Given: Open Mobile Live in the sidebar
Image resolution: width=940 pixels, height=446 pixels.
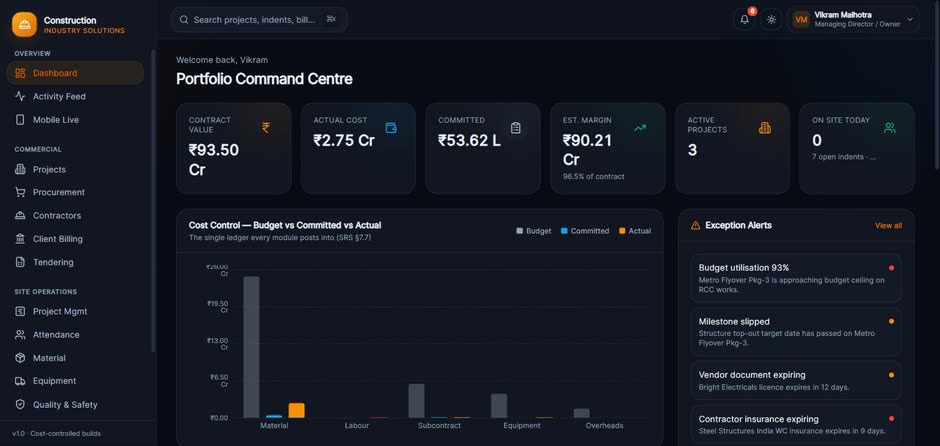Looking at the screenshot, I should coord(75,120).
